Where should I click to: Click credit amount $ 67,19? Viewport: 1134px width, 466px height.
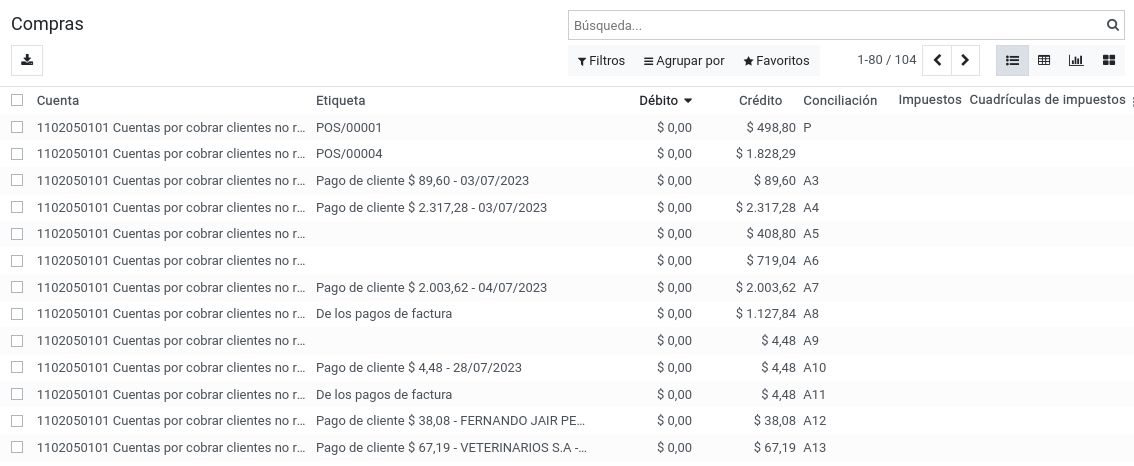click(775, 447)
